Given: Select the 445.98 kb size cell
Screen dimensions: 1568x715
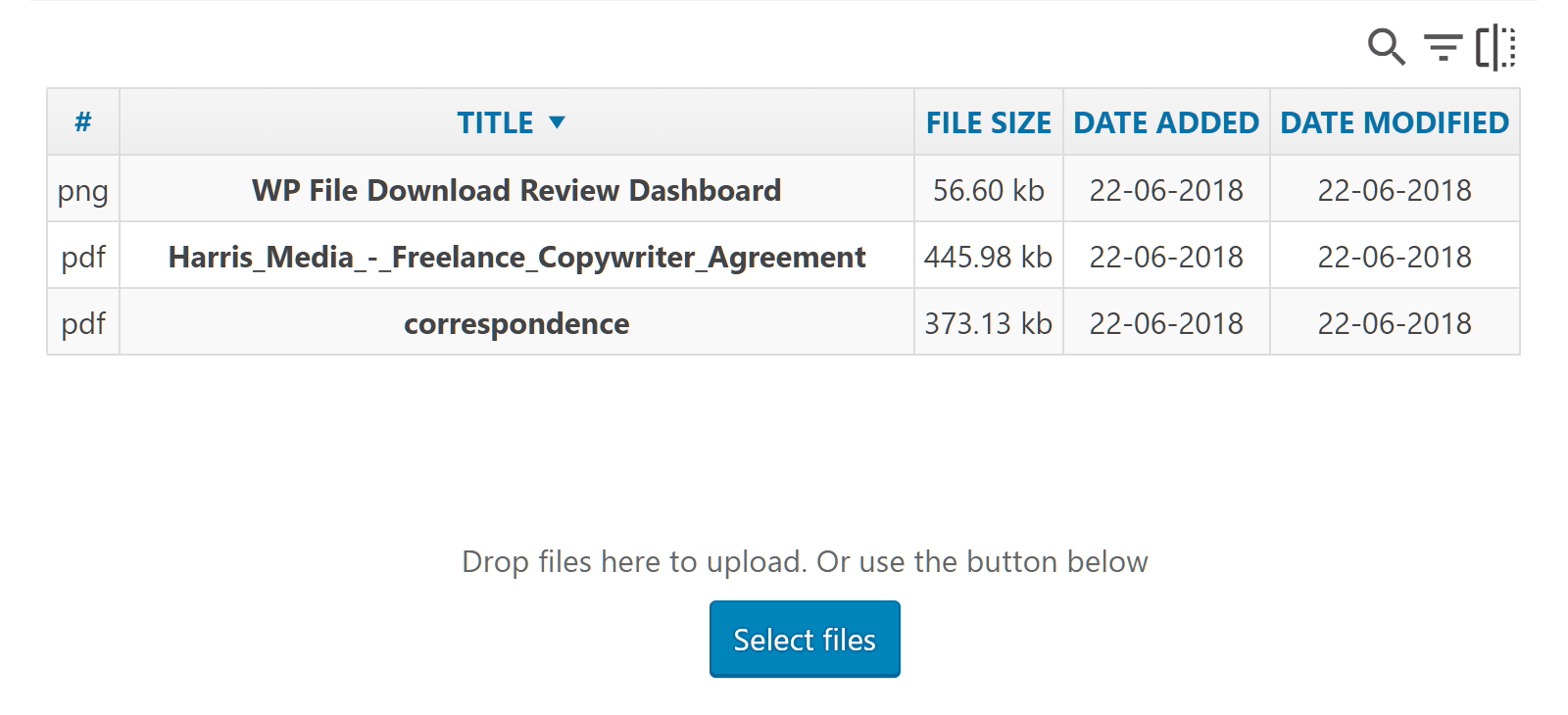Looking at the screenshot, I should coord(988,257).
